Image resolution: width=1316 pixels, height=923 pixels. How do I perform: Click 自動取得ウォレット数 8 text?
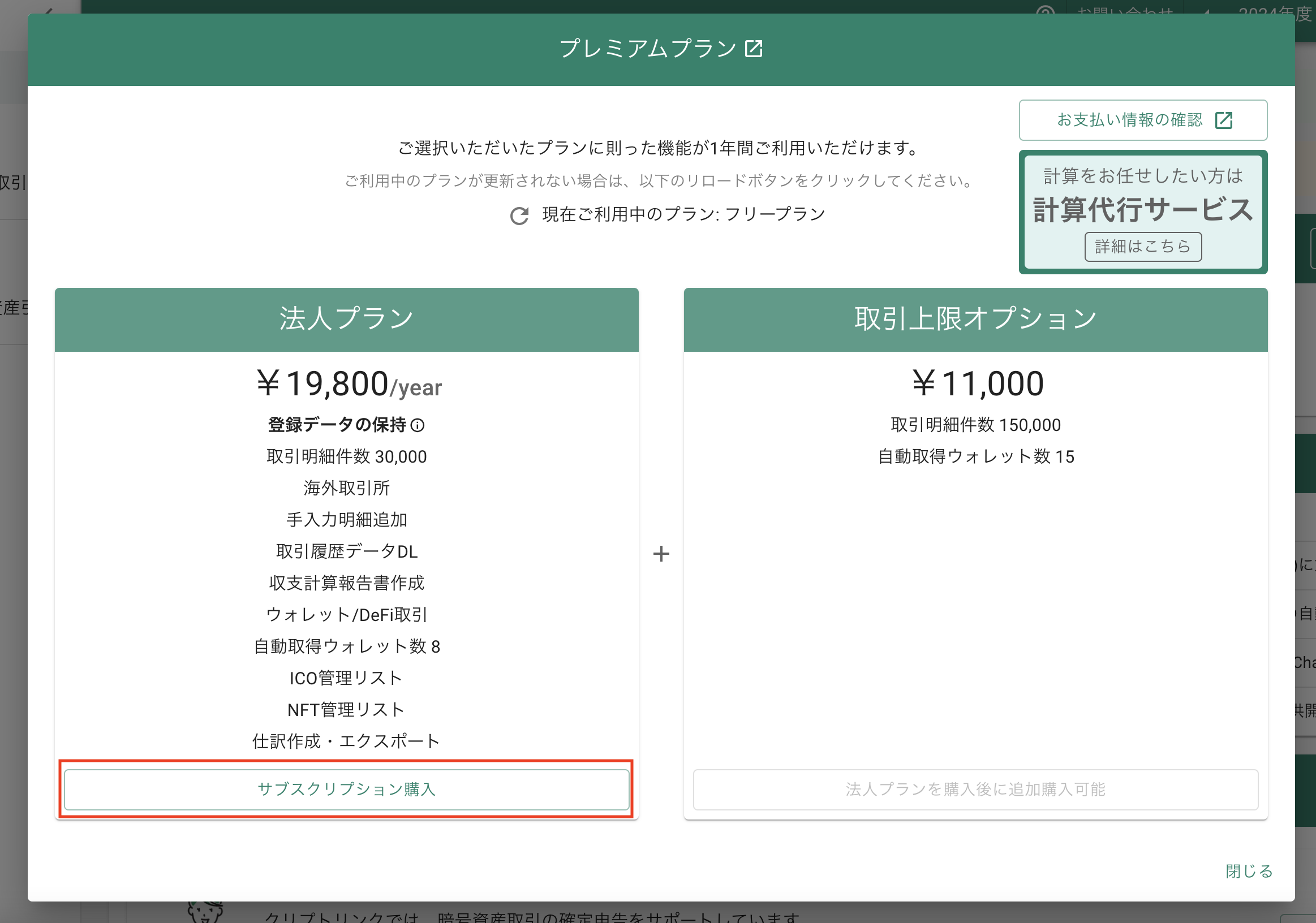346,646
